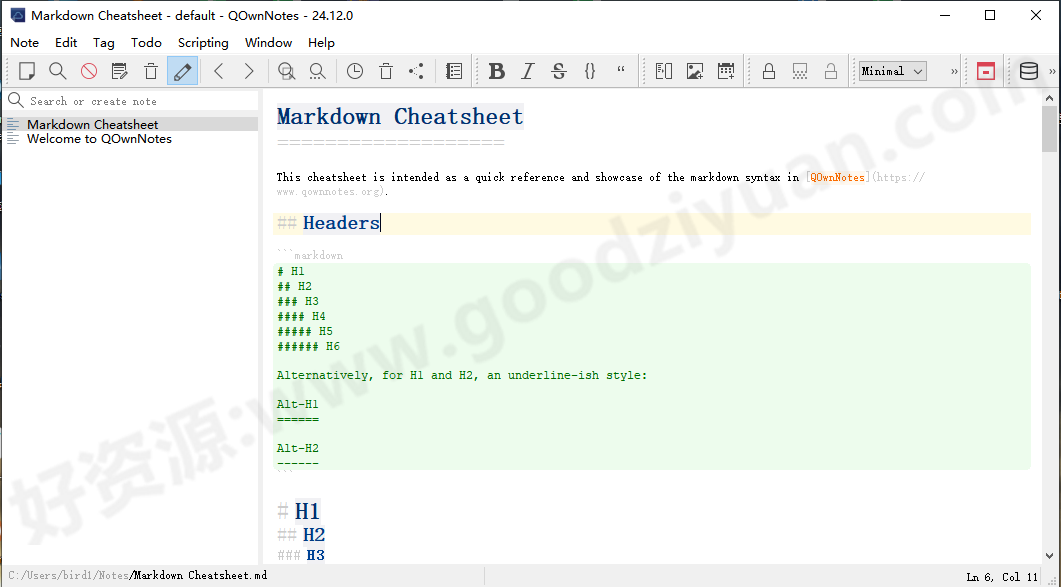Toggle the red distraction-free mode icon
The image size is (1061, 587).
[986, 71]
